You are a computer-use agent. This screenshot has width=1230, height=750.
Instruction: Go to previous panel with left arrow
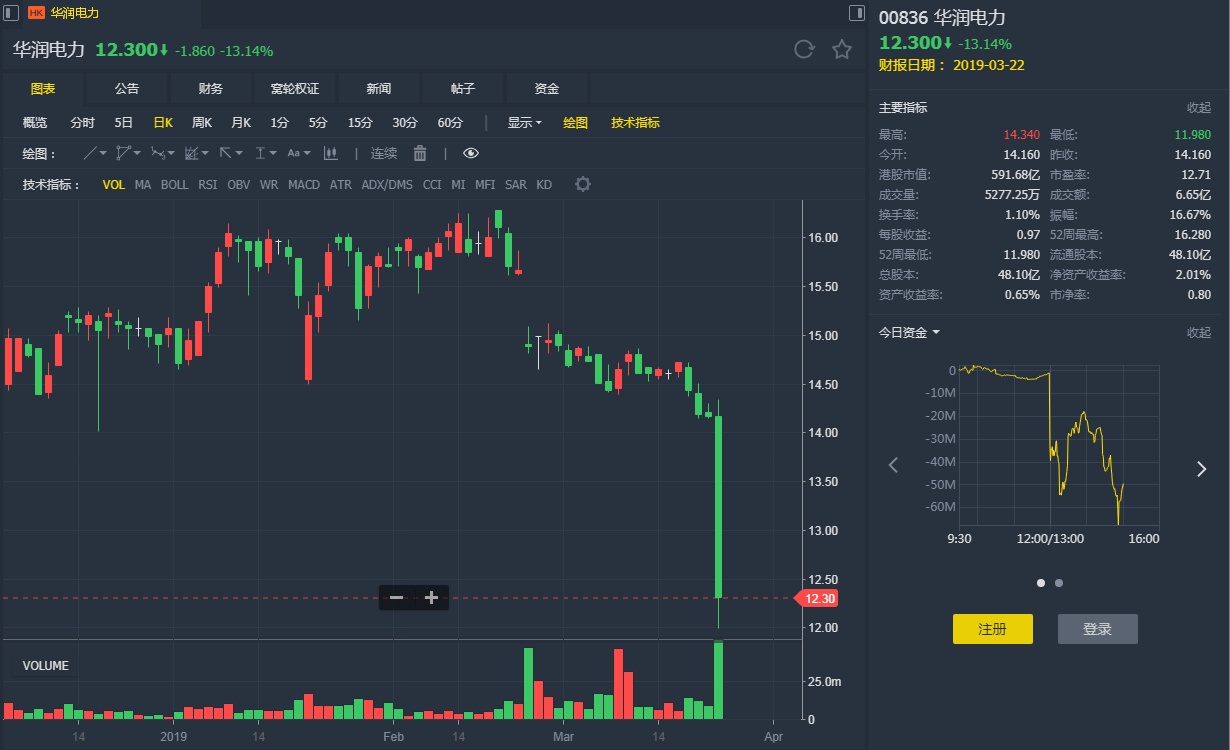(894, 465)
